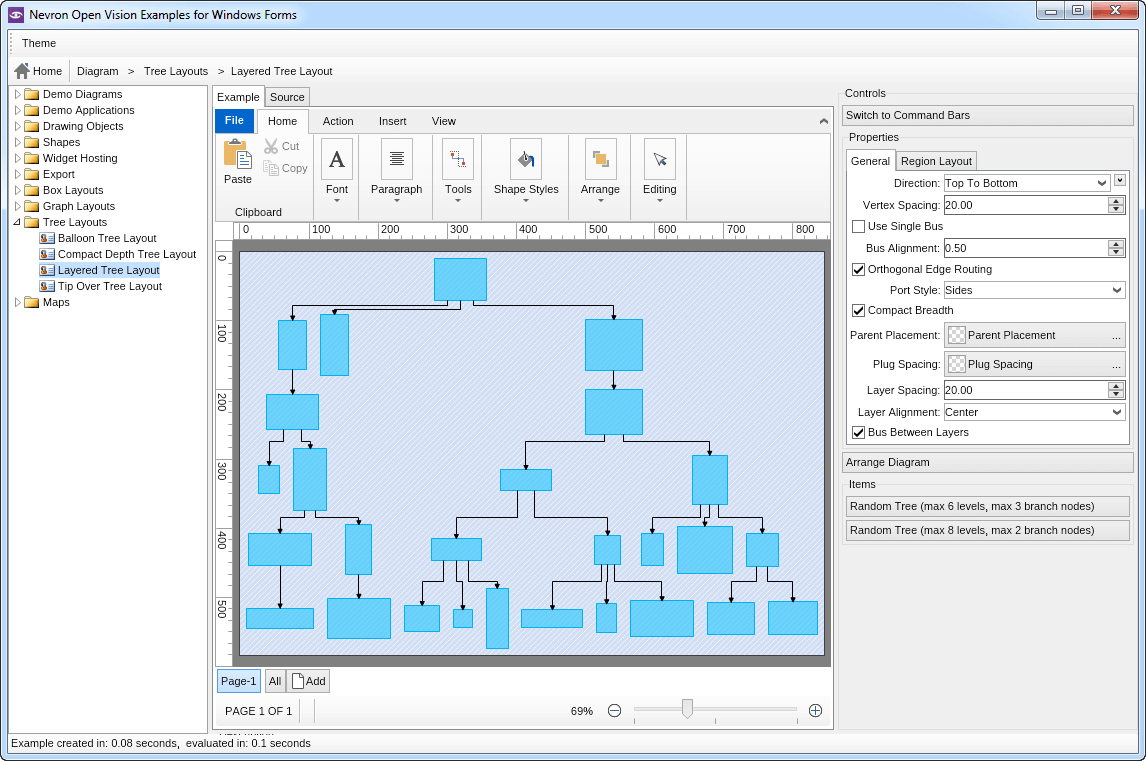Click the Paste clipboard icon
The image size is (1146, 761).
pos(237,154)
